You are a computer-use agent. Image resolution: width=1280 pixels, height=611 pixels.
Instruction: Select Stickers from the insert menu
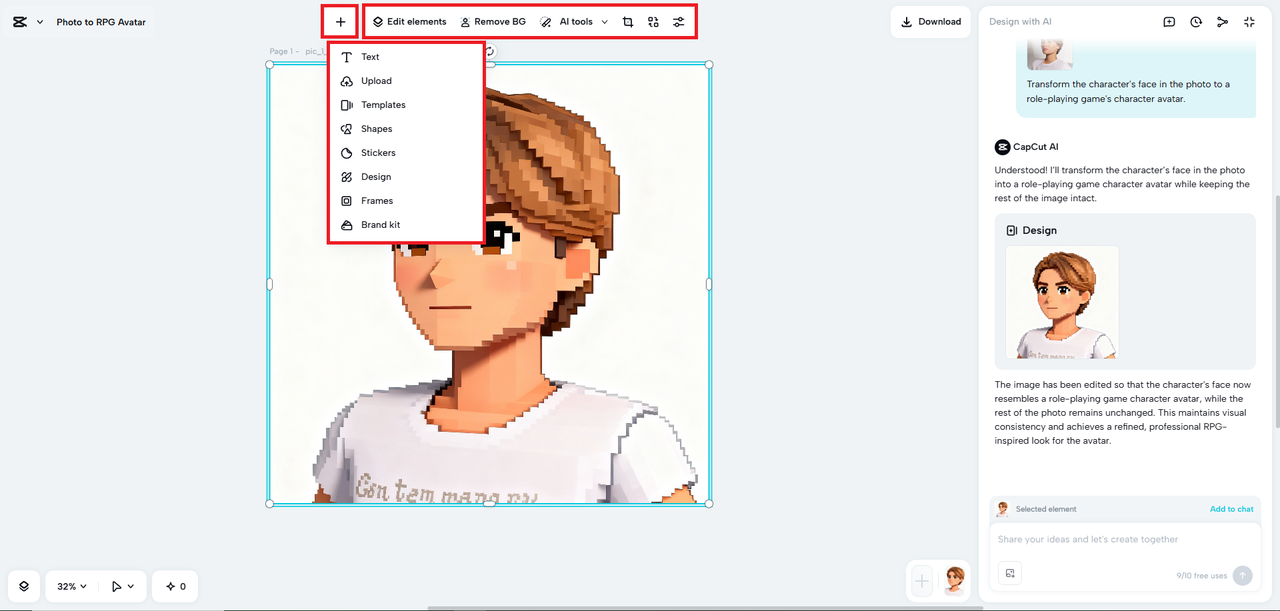pos(378,152)
